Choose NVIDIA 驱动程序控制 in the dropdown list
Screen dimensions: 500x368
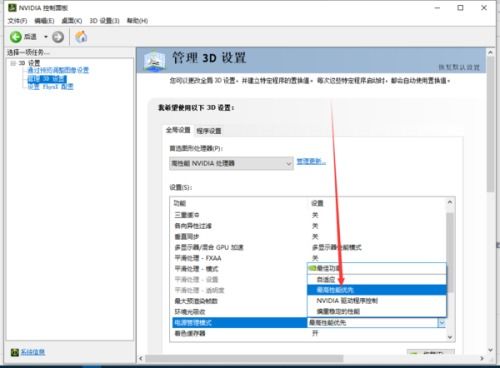(x=376, y=301)
